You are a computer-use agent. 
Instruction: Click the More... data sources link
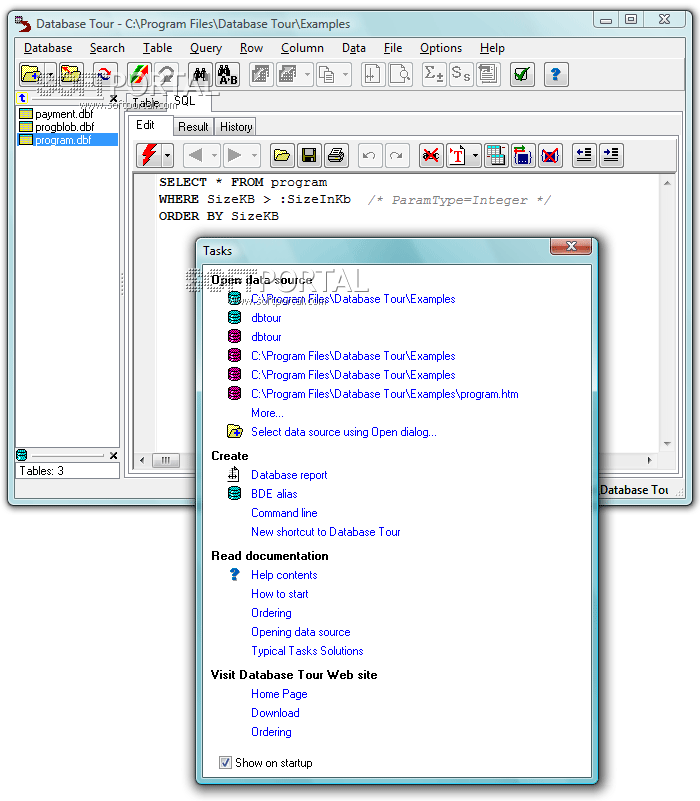click(267, 413)
